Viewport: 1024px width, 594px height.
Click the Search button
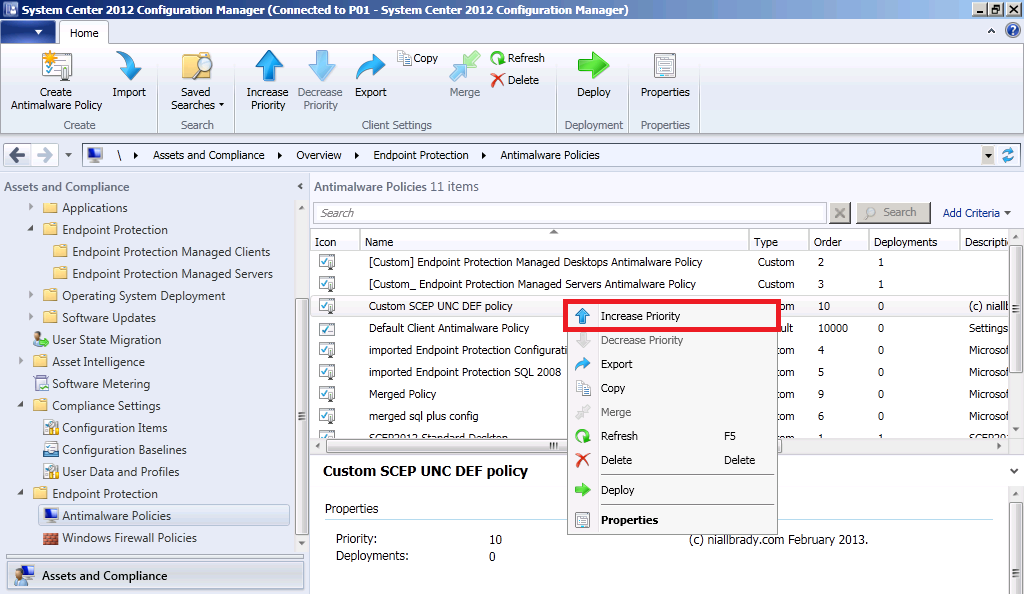pyautogui.click(x=893, y=213)
